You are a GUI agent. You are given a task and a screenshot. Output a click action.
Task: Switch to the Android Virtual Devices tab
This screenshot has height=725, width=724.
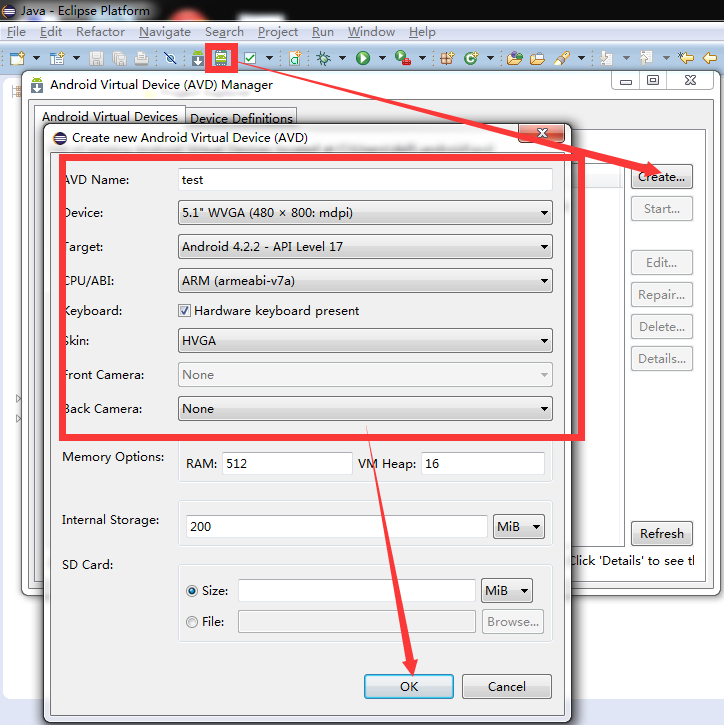tap(110, 116)
